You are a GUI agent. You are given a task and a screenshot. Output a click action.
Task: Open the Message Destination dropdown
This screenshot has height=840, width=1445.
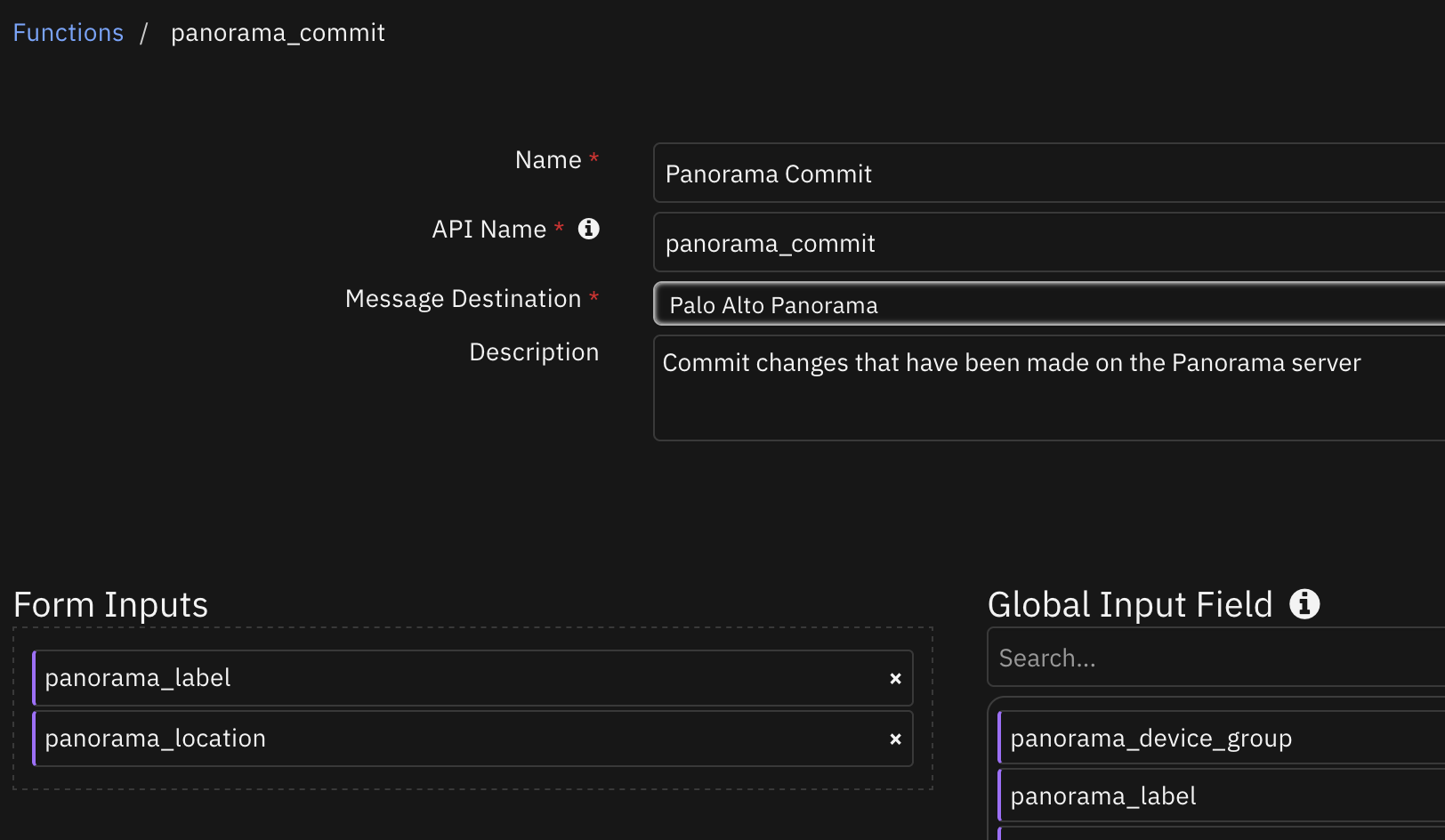(x=1049, y=303)
